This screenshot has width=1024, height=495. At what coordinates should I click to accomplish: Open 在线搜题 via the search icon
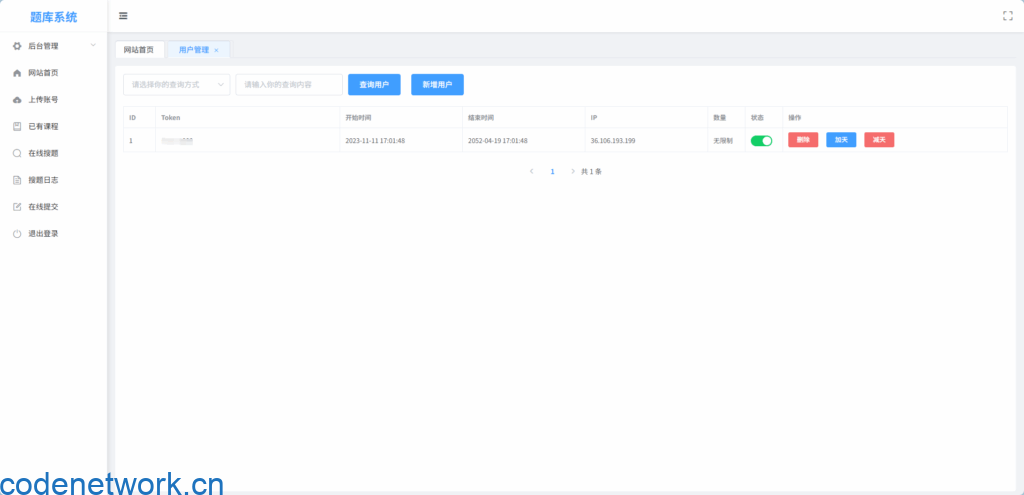(x=17, y=154)
